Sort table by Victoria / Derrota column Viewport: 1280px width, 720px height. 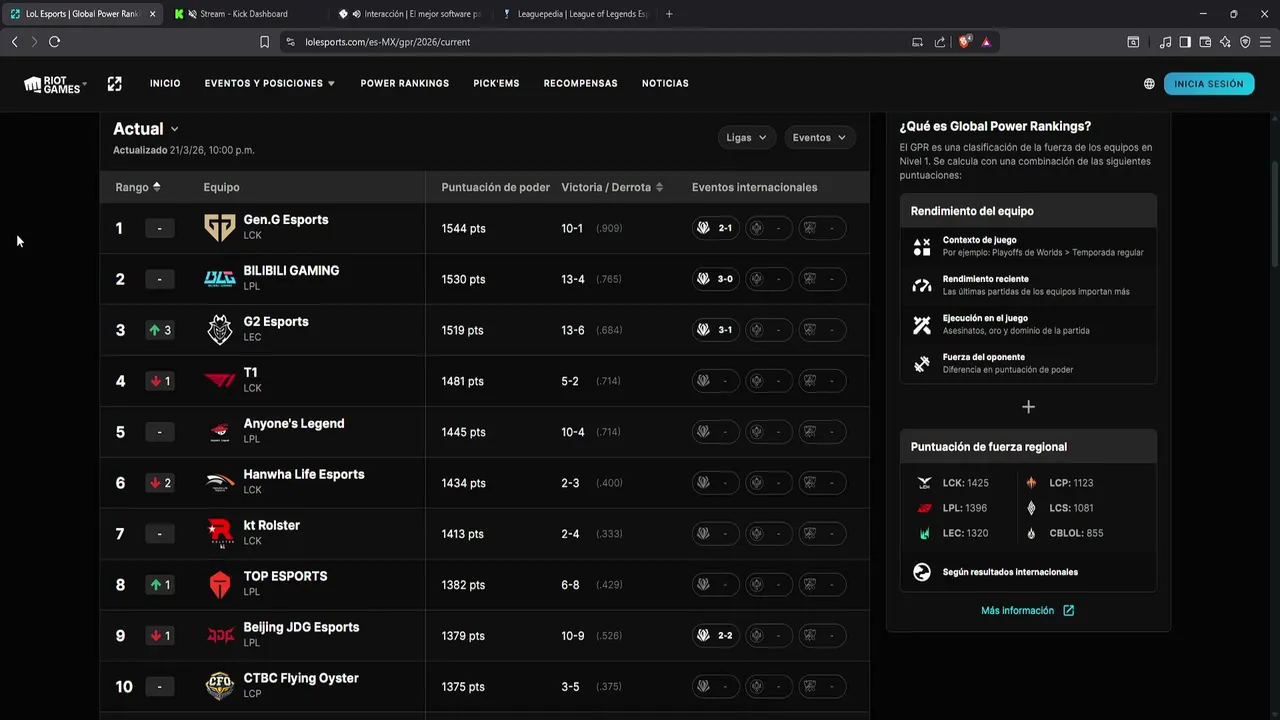pos(612,187)
